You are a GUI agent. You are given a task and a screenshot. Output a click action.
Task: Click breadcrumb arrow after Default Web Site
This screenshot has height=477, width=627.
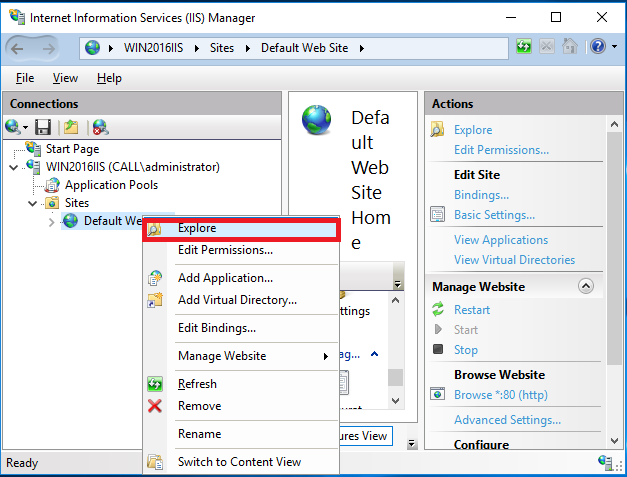pyautogui.click(x=361, y=48)
